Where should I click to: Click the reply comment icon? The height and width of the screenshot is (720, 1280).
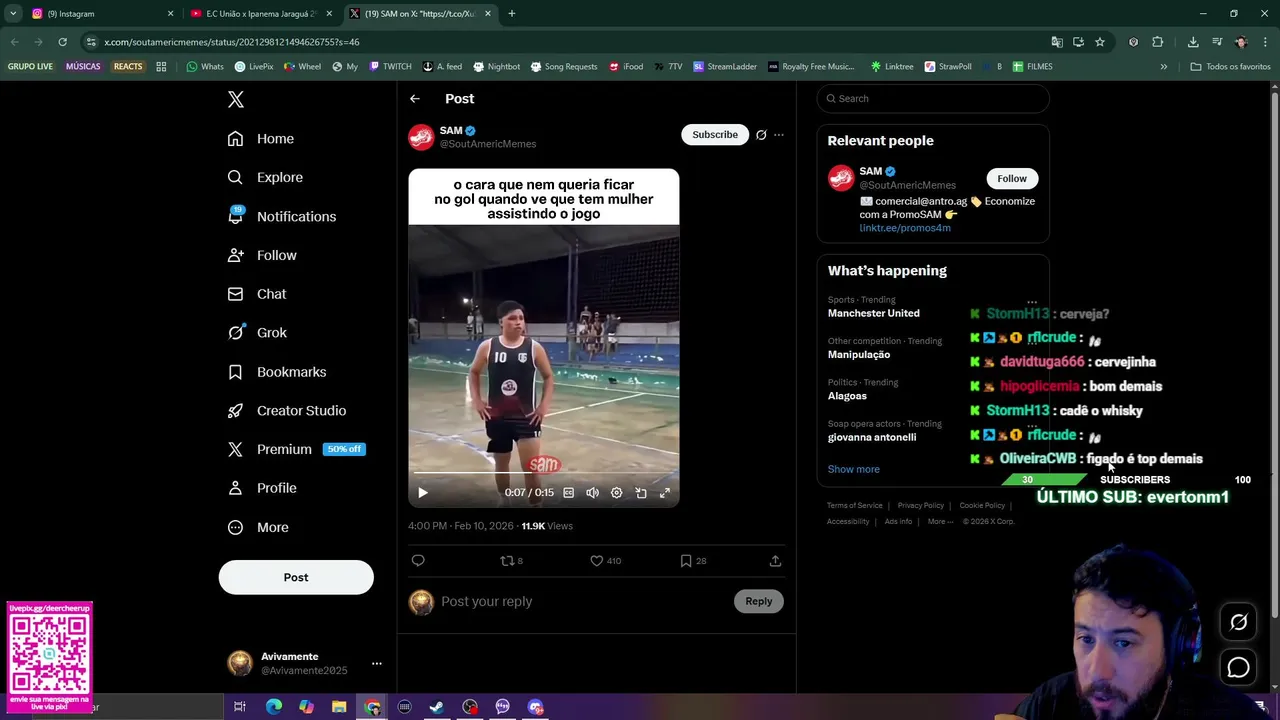pyautogui.click(x=418, y=561)
